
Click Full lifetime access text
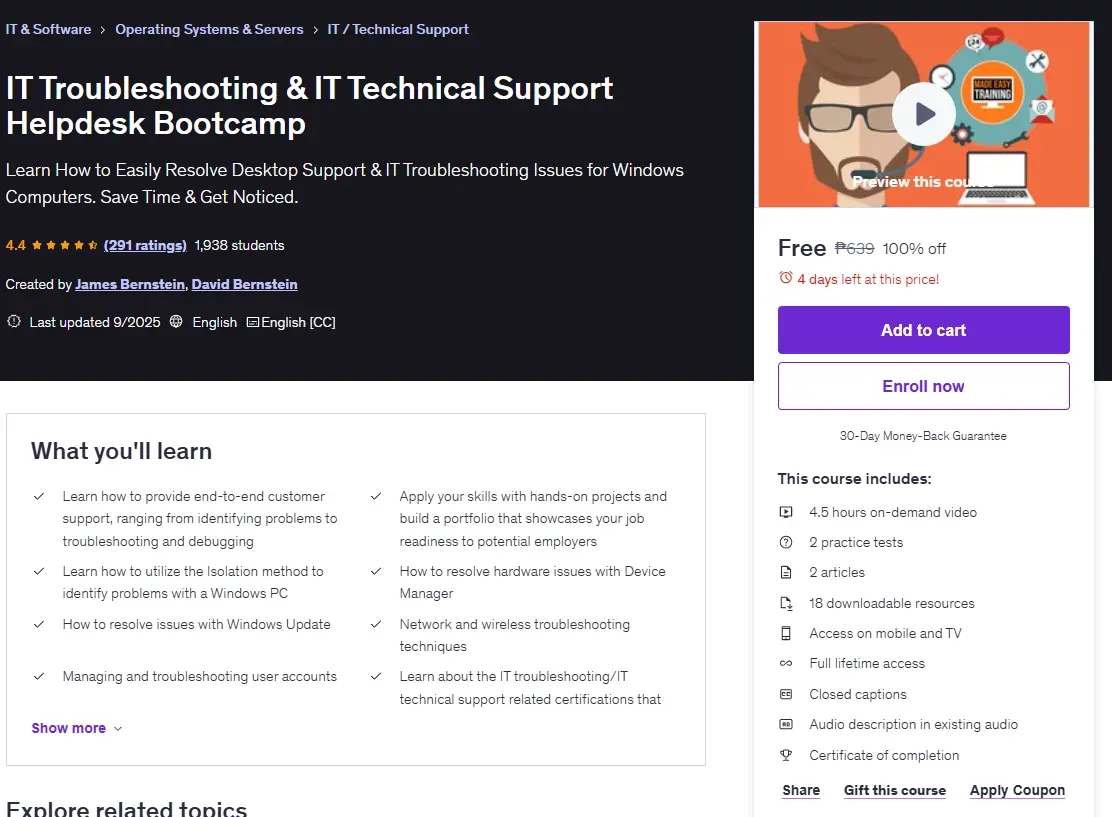click(867, 664)
